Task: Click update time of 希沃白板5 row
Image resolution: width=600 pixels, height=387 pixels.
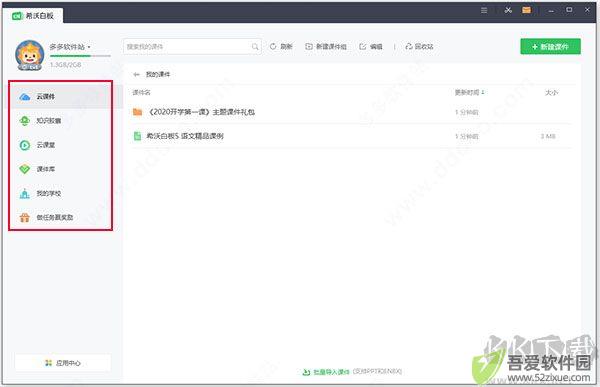Action: click(466, 136)
